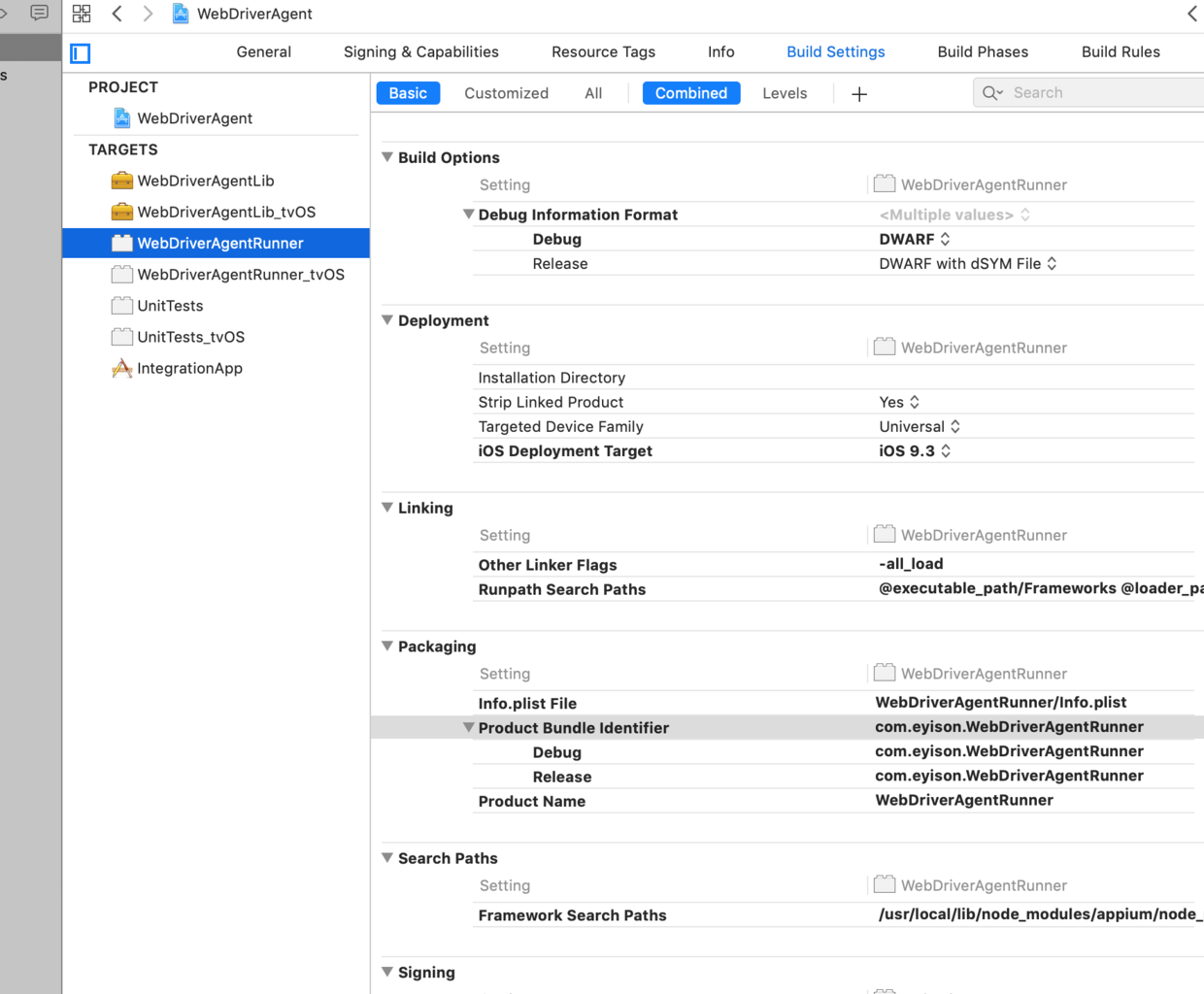1204x994 pixels.
Task: Open the iOS Deployment Target dropdown
Action: [915, 451]
